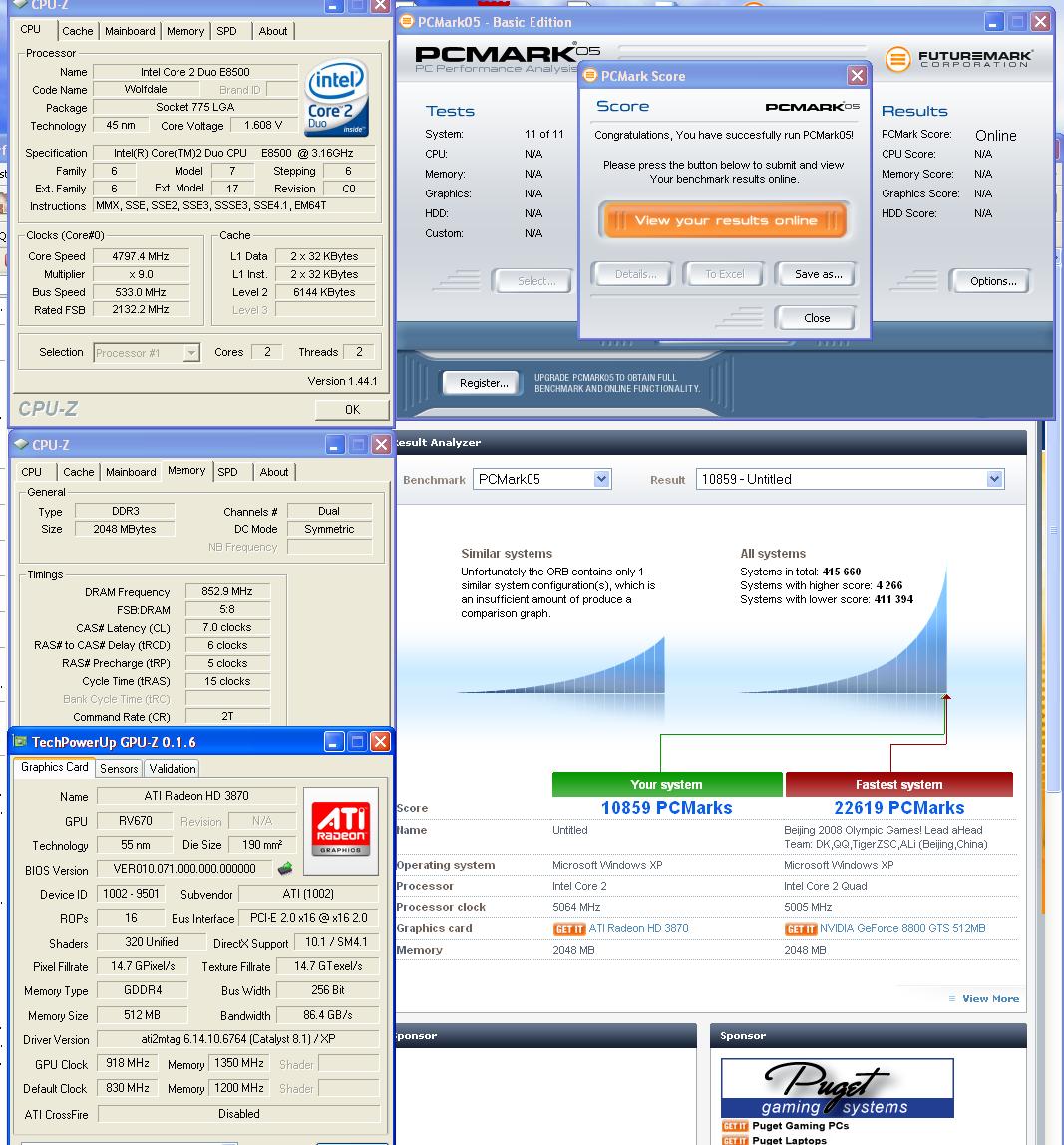The image size is (1064, 1145).
Task: Open the Benchmark PCMark05 dropdown
Action: (x=601, y=479)
